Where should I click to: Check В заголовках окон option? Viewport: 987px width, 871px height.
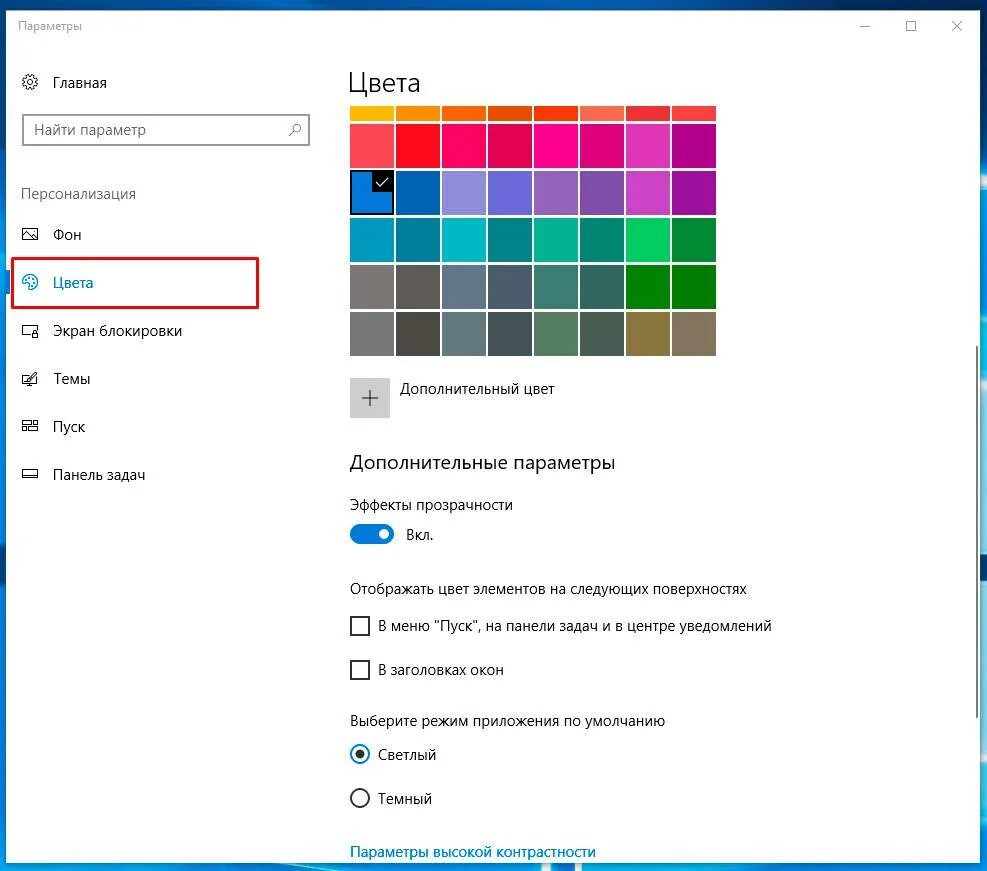point(359,670)
